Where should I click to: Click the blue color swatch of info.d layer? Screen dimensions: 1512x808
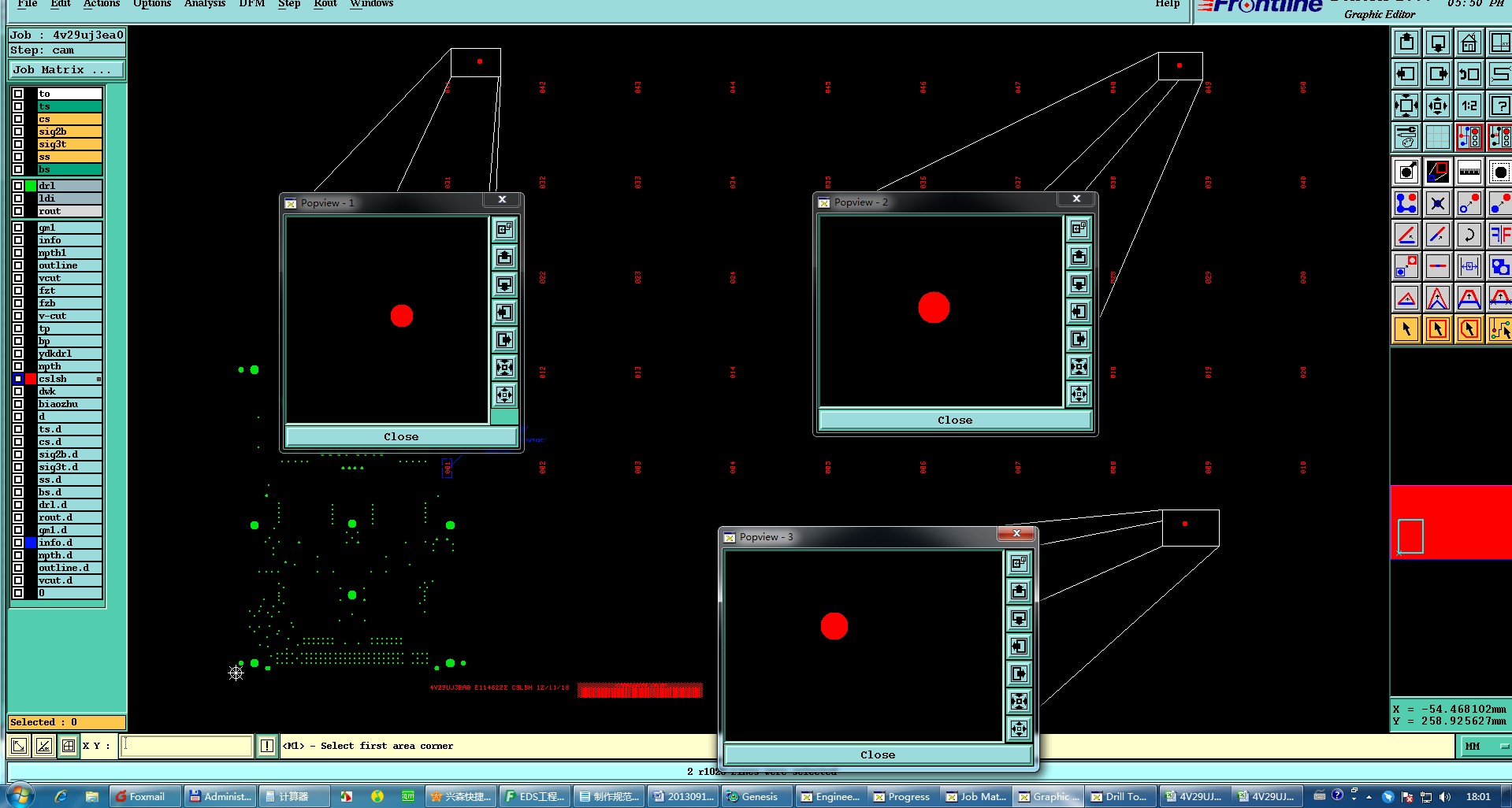31,543
